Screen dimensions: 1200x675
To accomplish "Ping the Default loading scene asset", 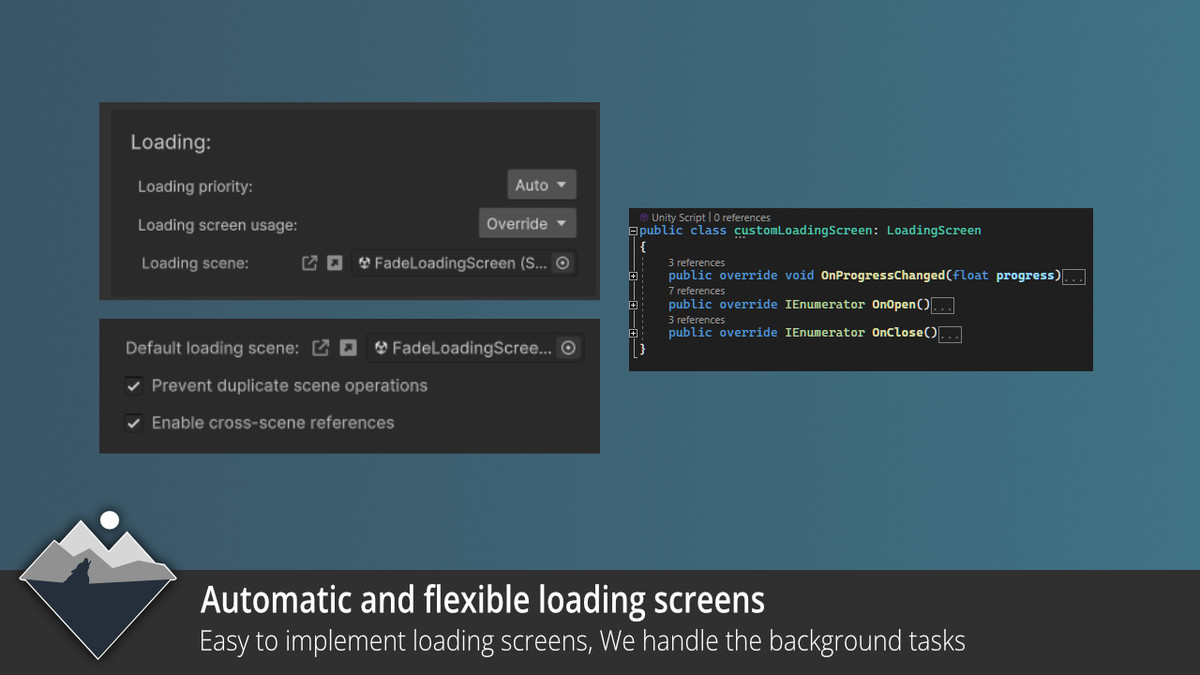I will click(x=345, y=347).
